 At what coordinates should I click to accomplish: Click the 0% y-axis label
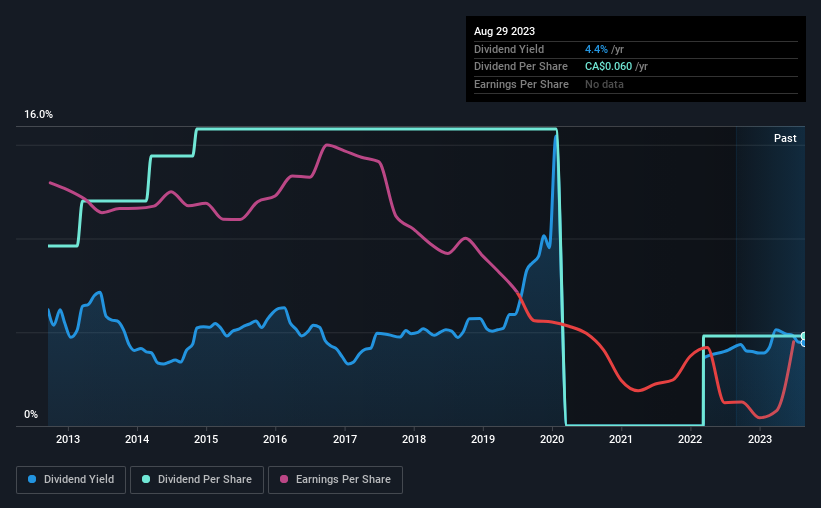point(31,414)
